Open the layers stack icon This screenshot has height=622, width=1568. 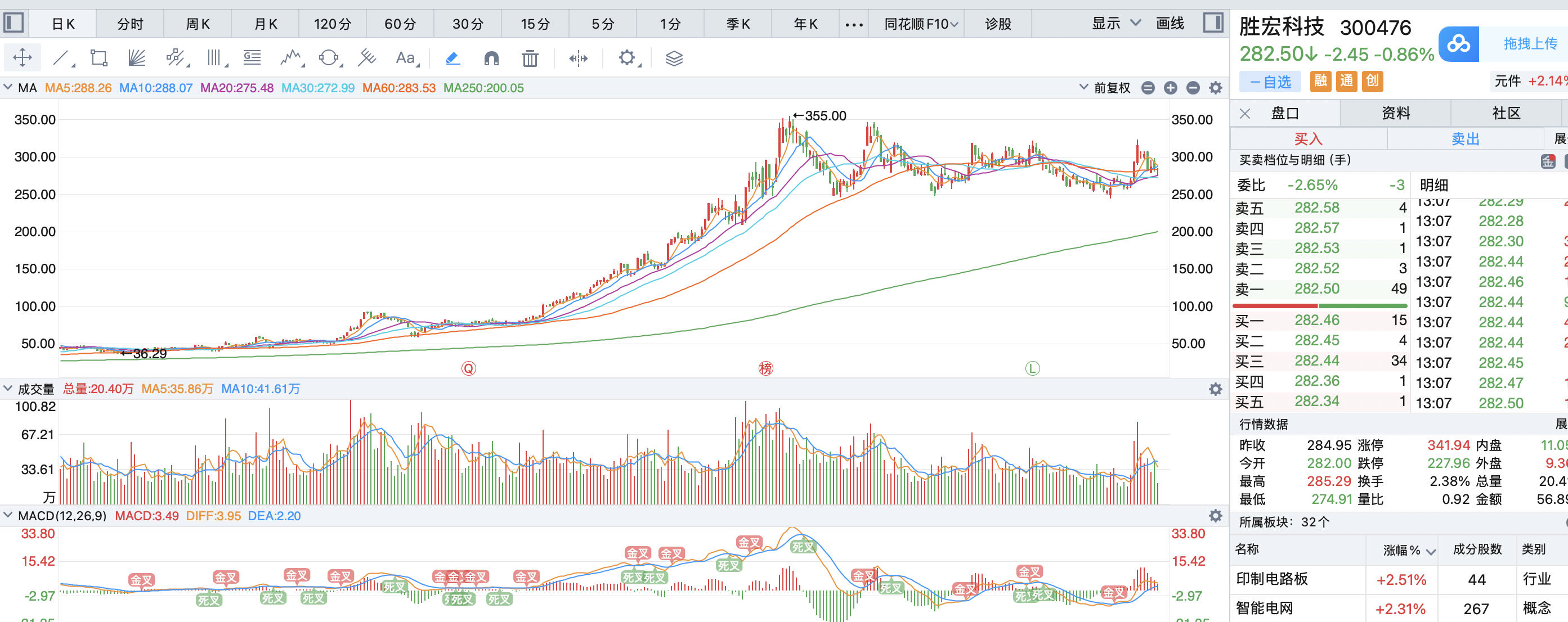[x=674, y=58]
